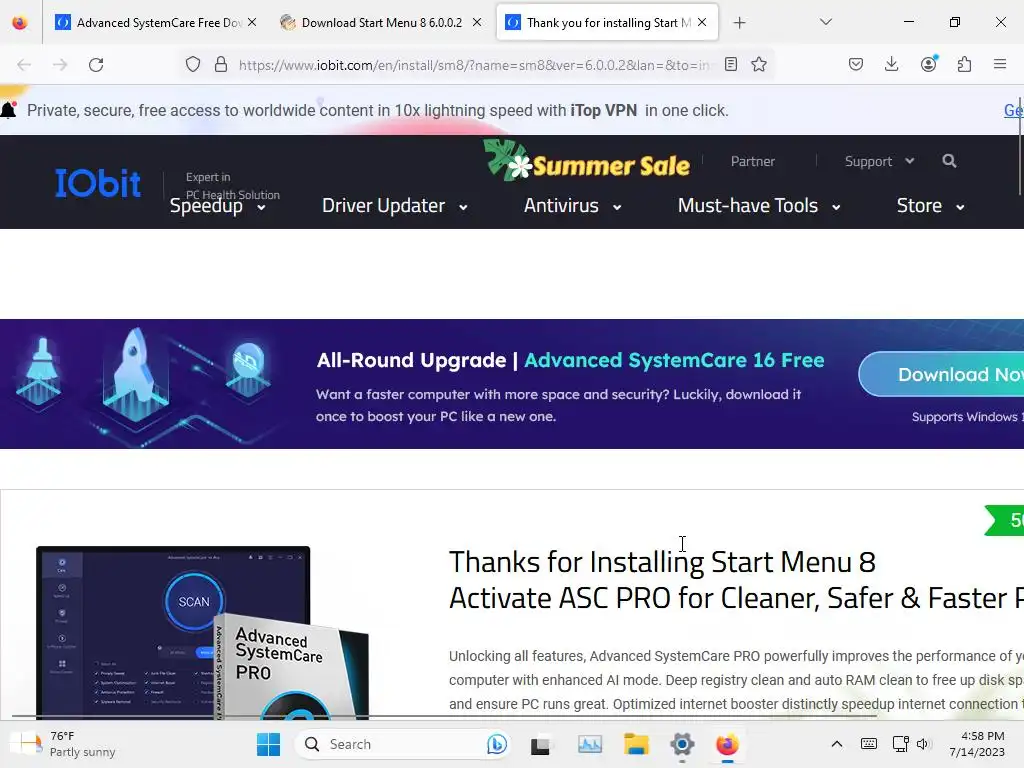Open the shield tracking protection icon
1024x768 pixels.
point(193,64)
